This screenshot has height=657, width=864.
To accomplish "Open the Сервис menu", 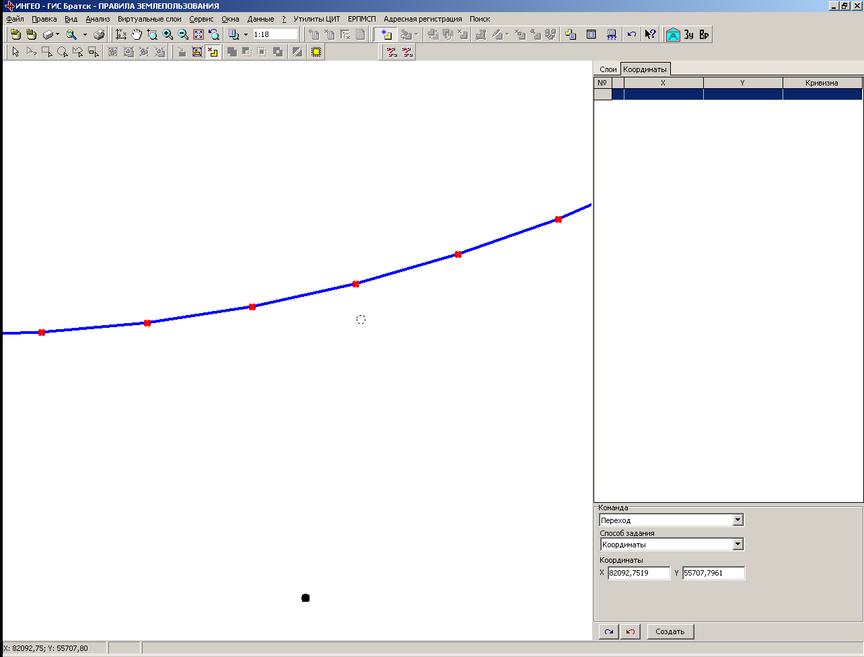I will pos(201,19).
